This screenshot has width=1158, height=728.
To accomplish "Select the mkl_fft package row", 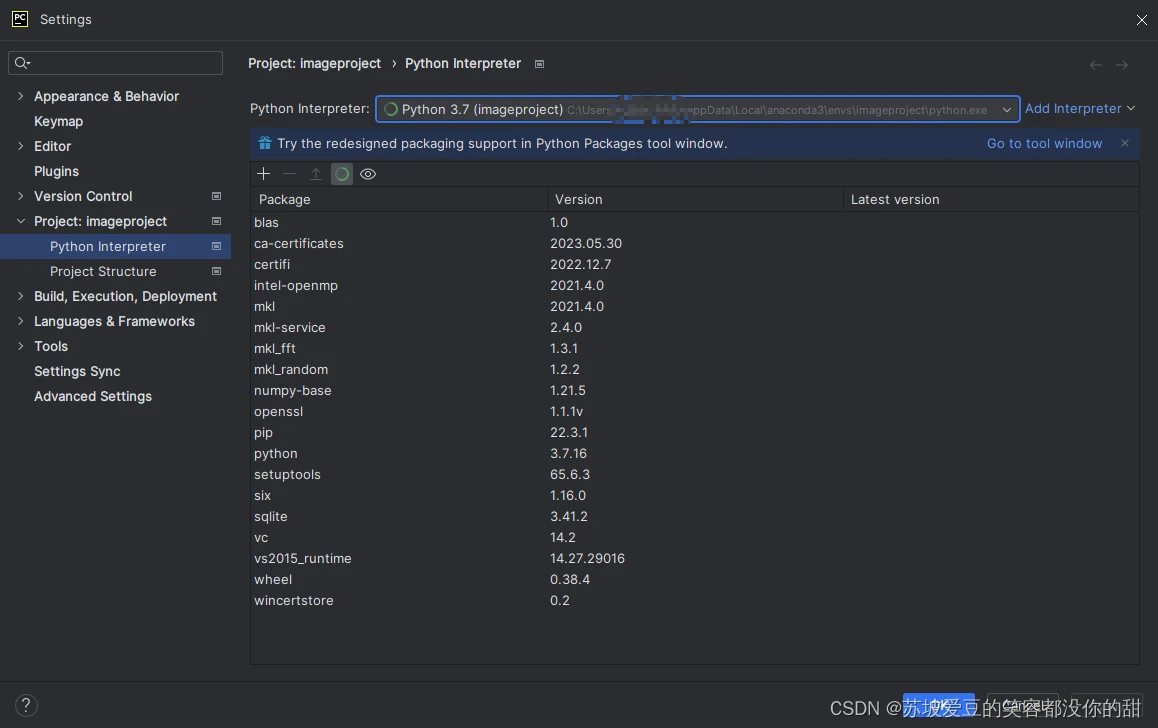I will (695, 348).
